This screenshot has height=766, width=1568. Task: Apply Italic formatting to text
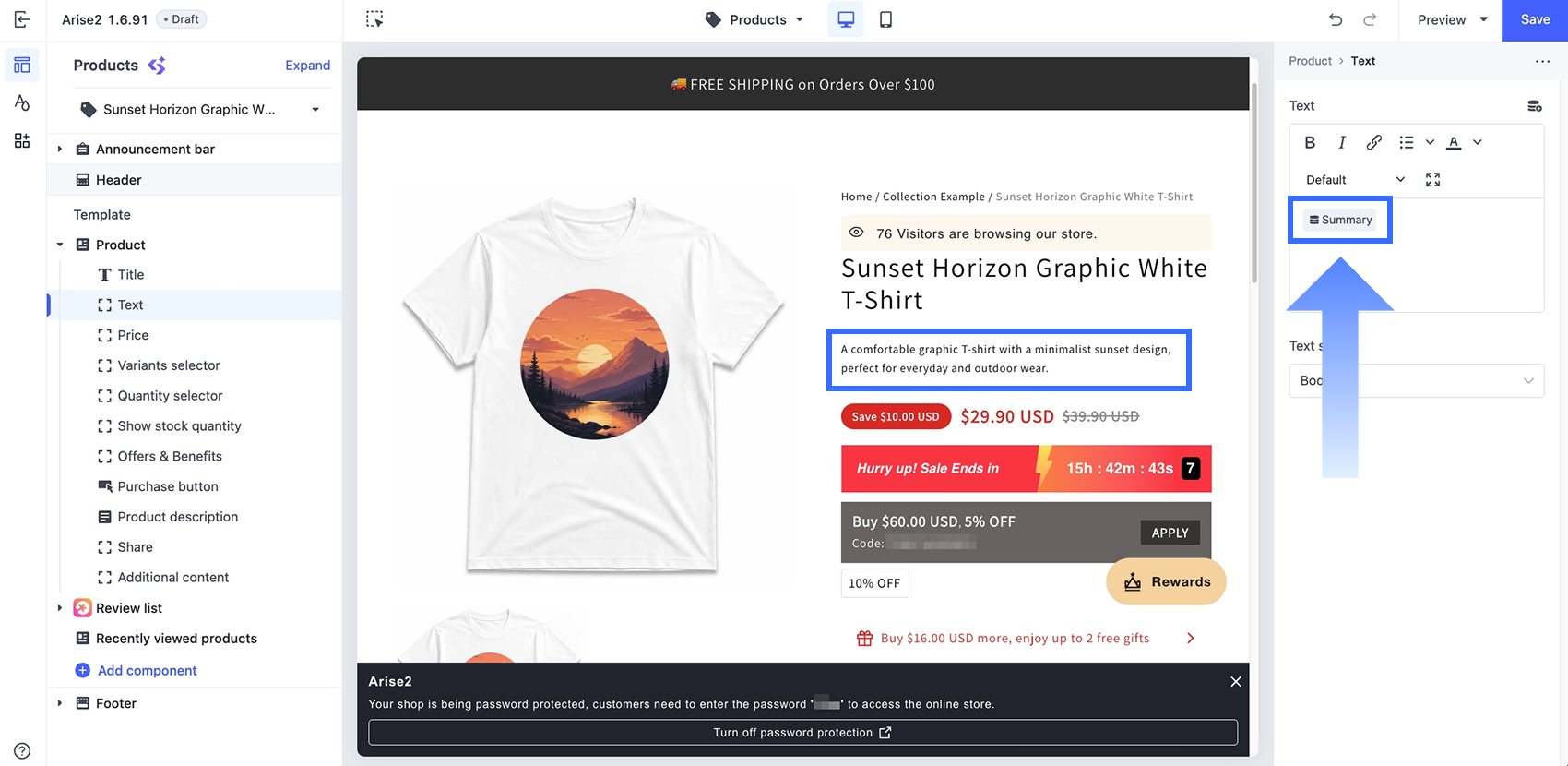[x=1342, y=142]
